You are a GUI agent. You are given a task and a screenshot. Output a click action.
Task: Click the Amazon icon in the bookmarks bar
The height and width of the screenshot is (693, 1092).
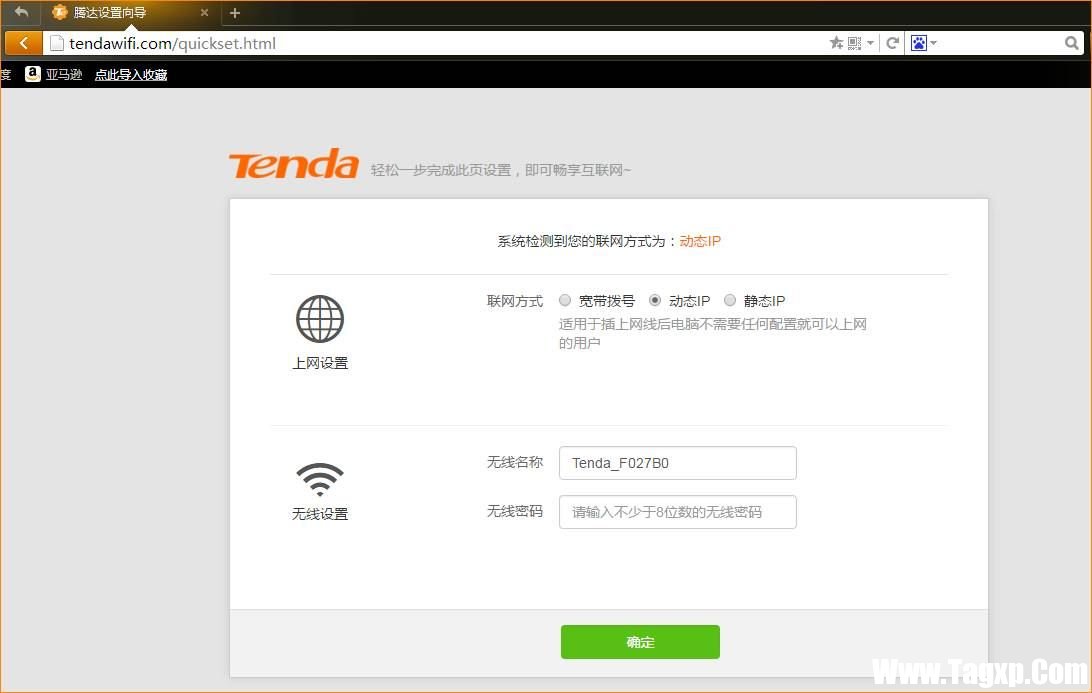pyautogui.click(x=33, y=74)
